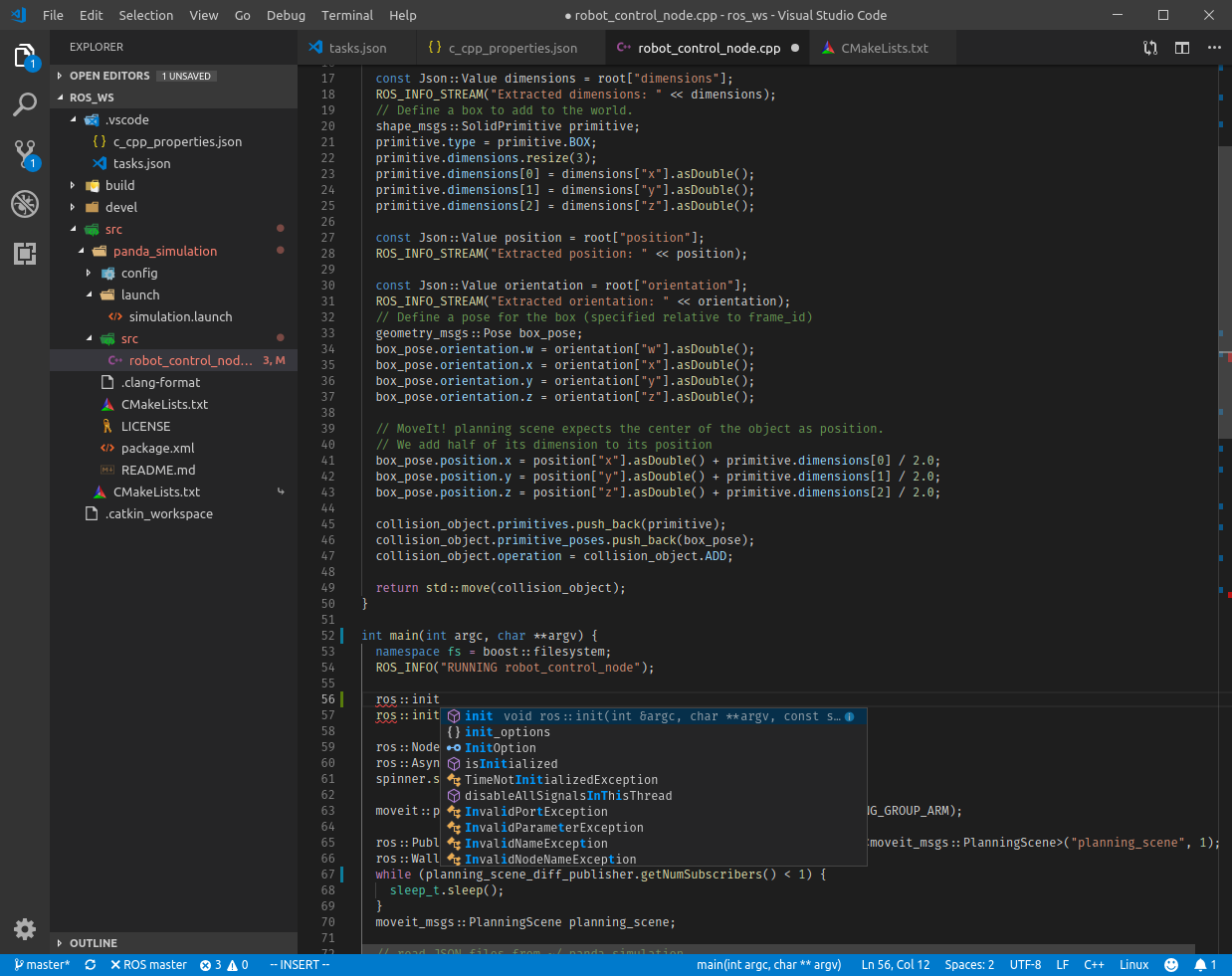The width and height of the screenshot is (1232, 976).
Task: Open the Manage gear menu
Action: [25, 929]
